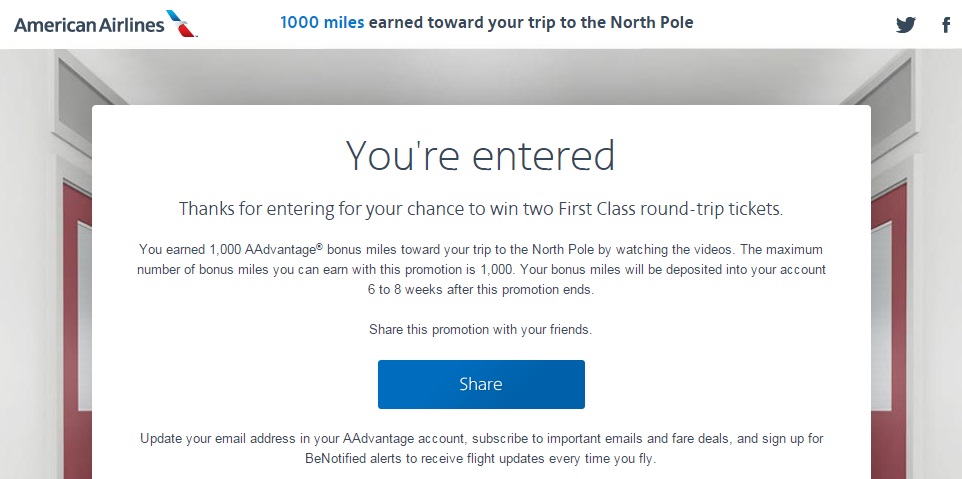The height and width of the screenshot is (479, 962).
Task: Click the Twitter bird icon
Action: pos(906,25)
